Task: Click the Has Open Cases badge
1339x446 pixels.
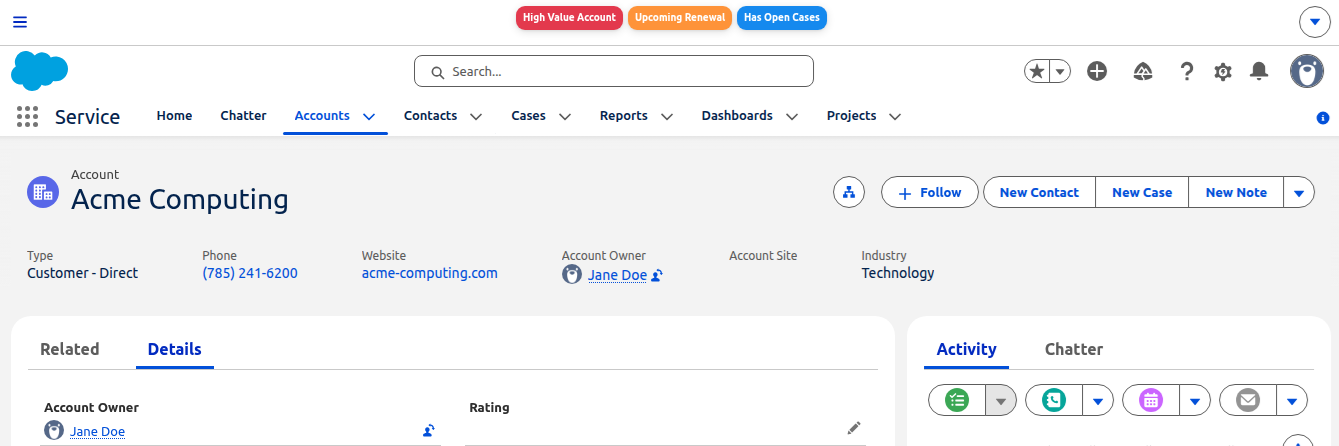Action: tap(782, 18)
